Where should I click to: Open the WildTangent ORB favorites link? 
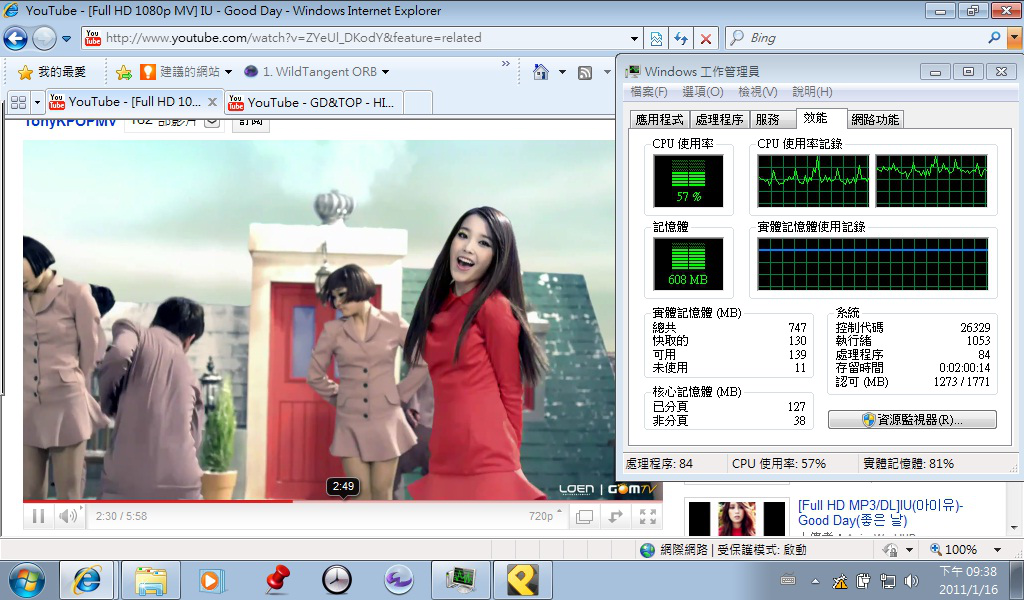point(316,72)
